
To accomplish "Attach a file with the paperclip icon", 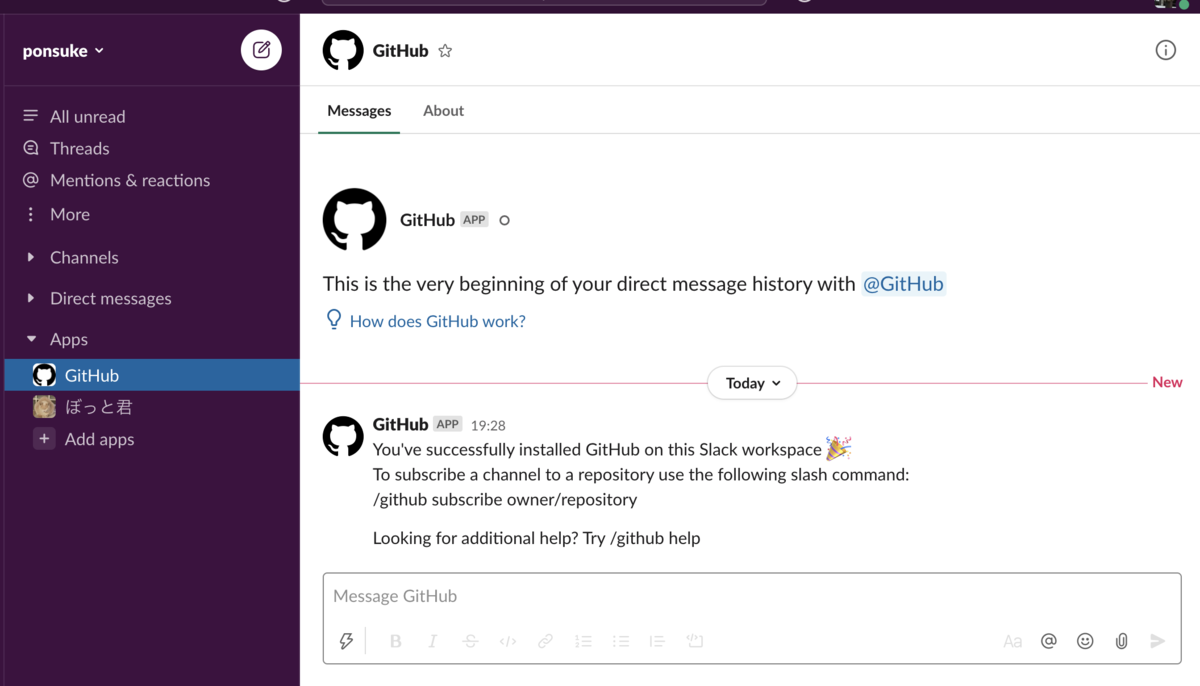I will [x=1121, y=640].
